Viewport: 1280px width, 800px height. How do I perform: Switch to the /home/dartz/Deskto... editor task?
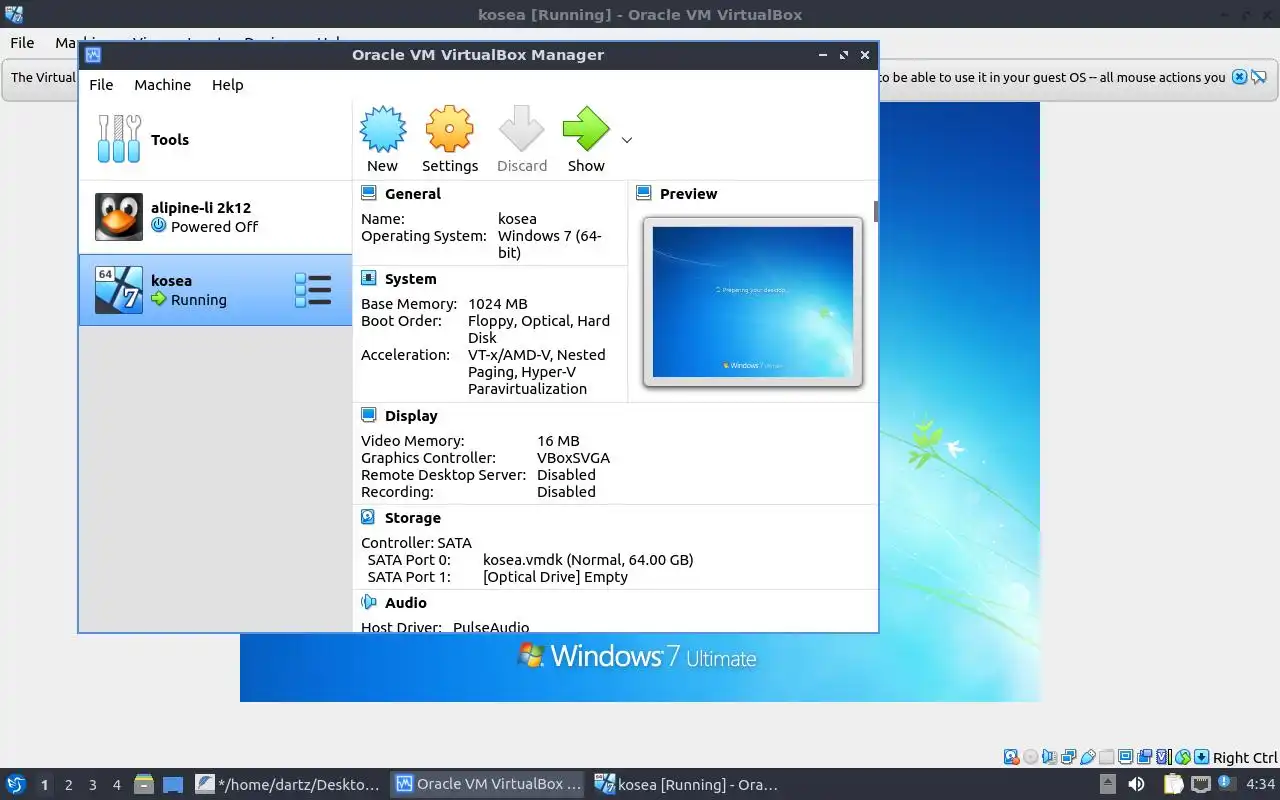point(288,785)
